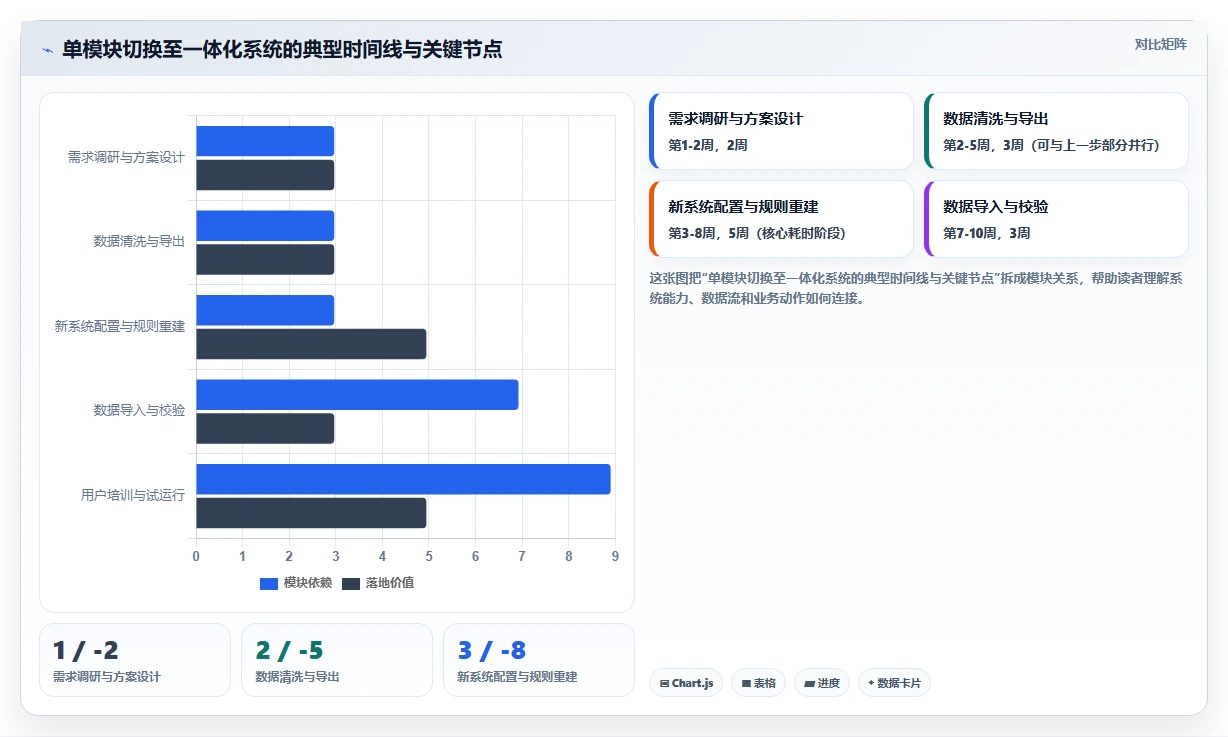The height and width of the screenshot is (737, 1228).
Task: Click the text 第3-8周，5周（核心耗时阶段）
Action: [758, 233]
